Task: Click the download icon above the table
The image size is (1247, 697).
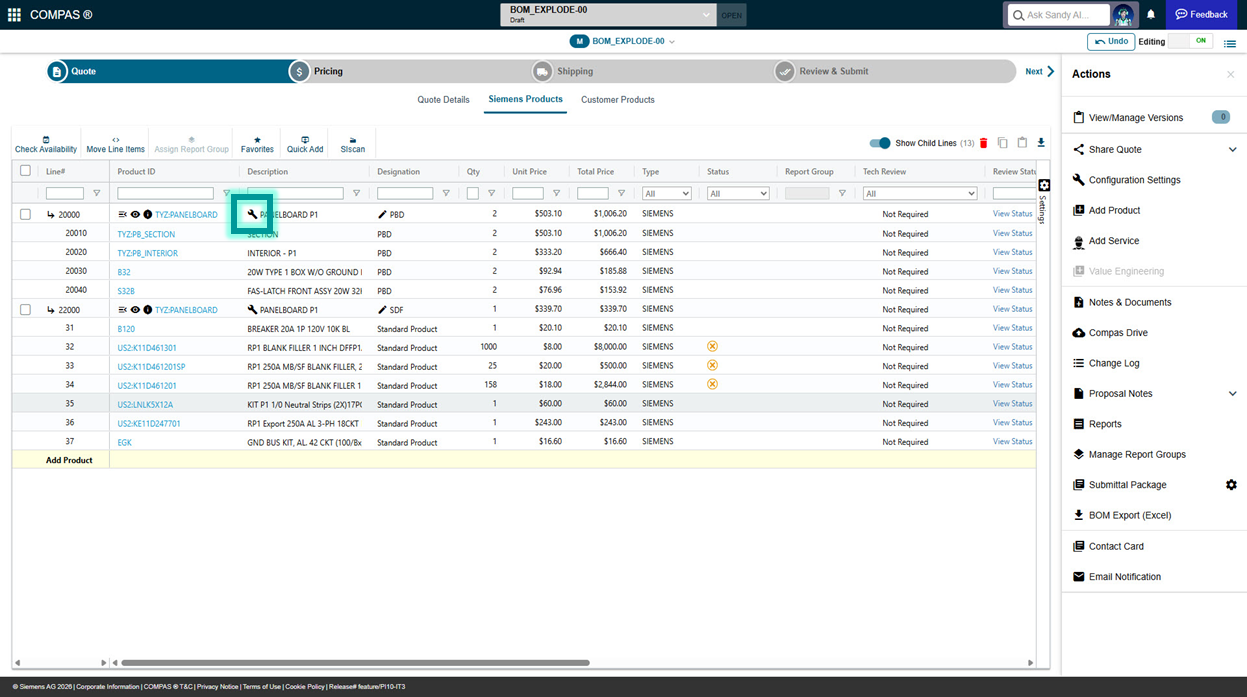Action: point(1041,143)
